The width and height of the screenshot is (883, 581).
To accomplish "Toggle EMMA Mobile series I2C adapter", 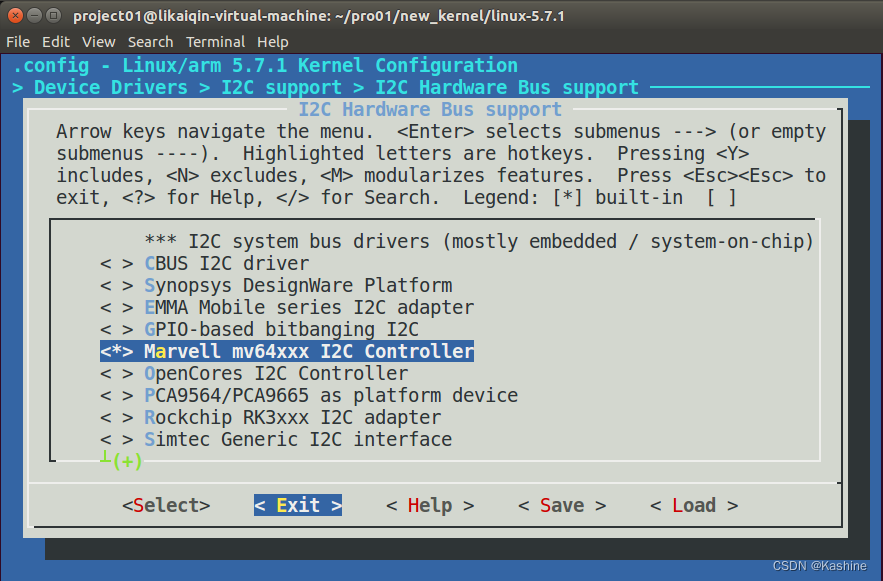I will [287, 307].
